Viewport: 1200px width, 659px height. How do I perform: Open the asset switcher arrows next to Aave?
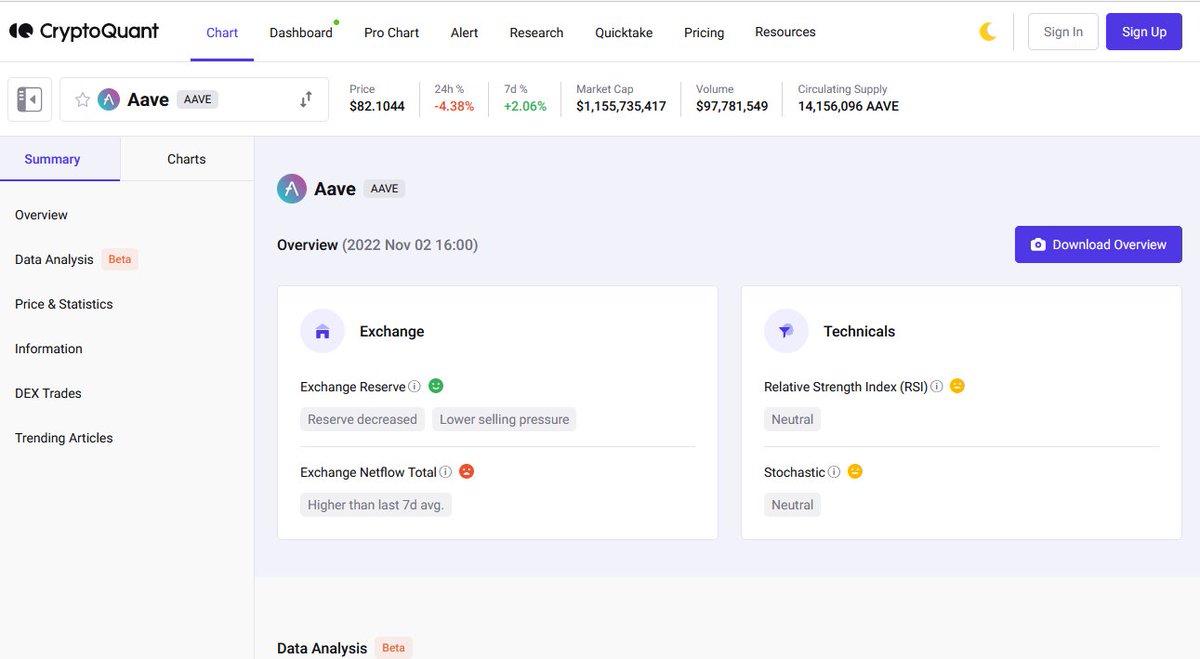point(306,99)
